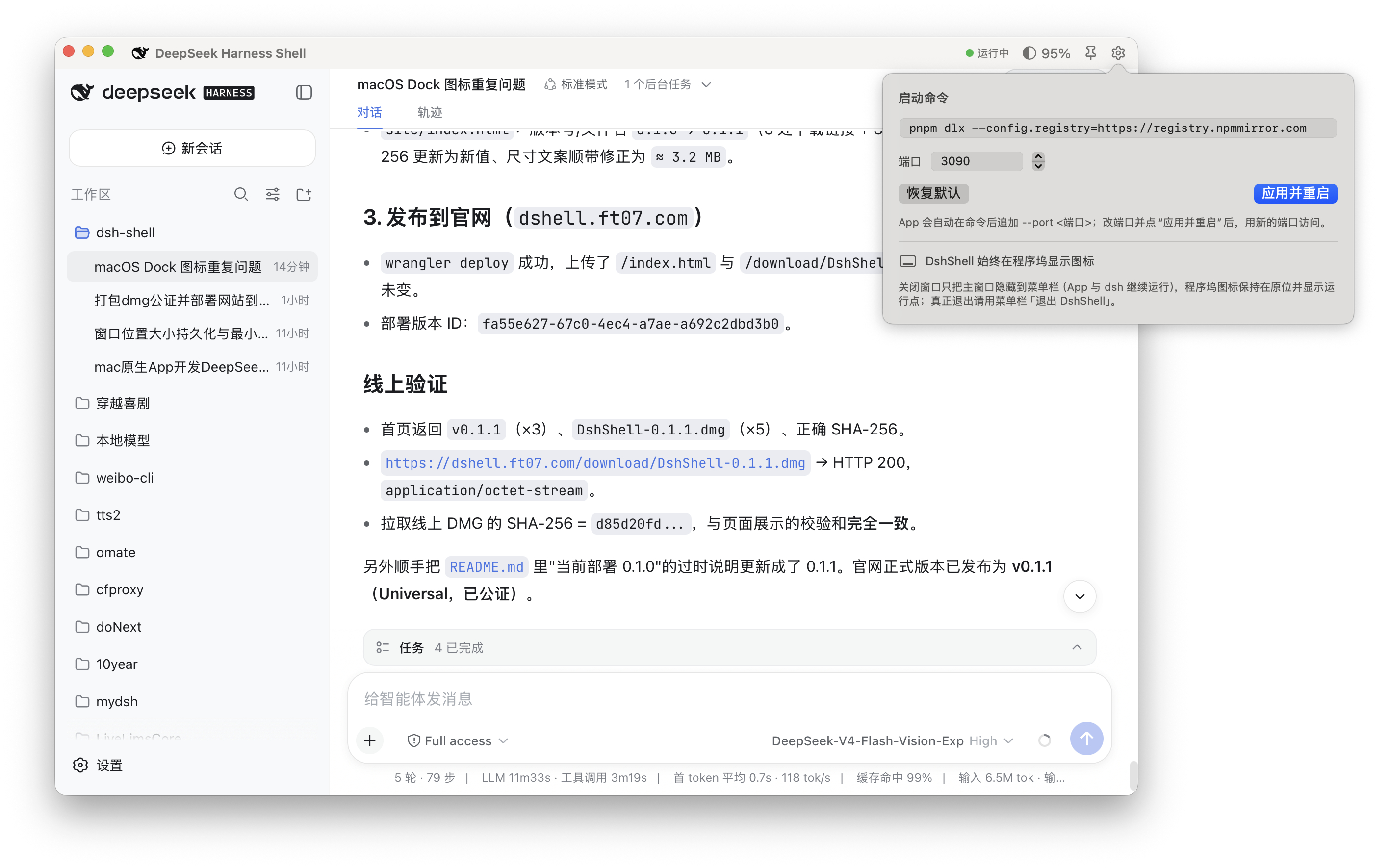This screenshot has width=1389, height=868.
Task: Click the task list icon beside 任务
Action: click(382, 647)
